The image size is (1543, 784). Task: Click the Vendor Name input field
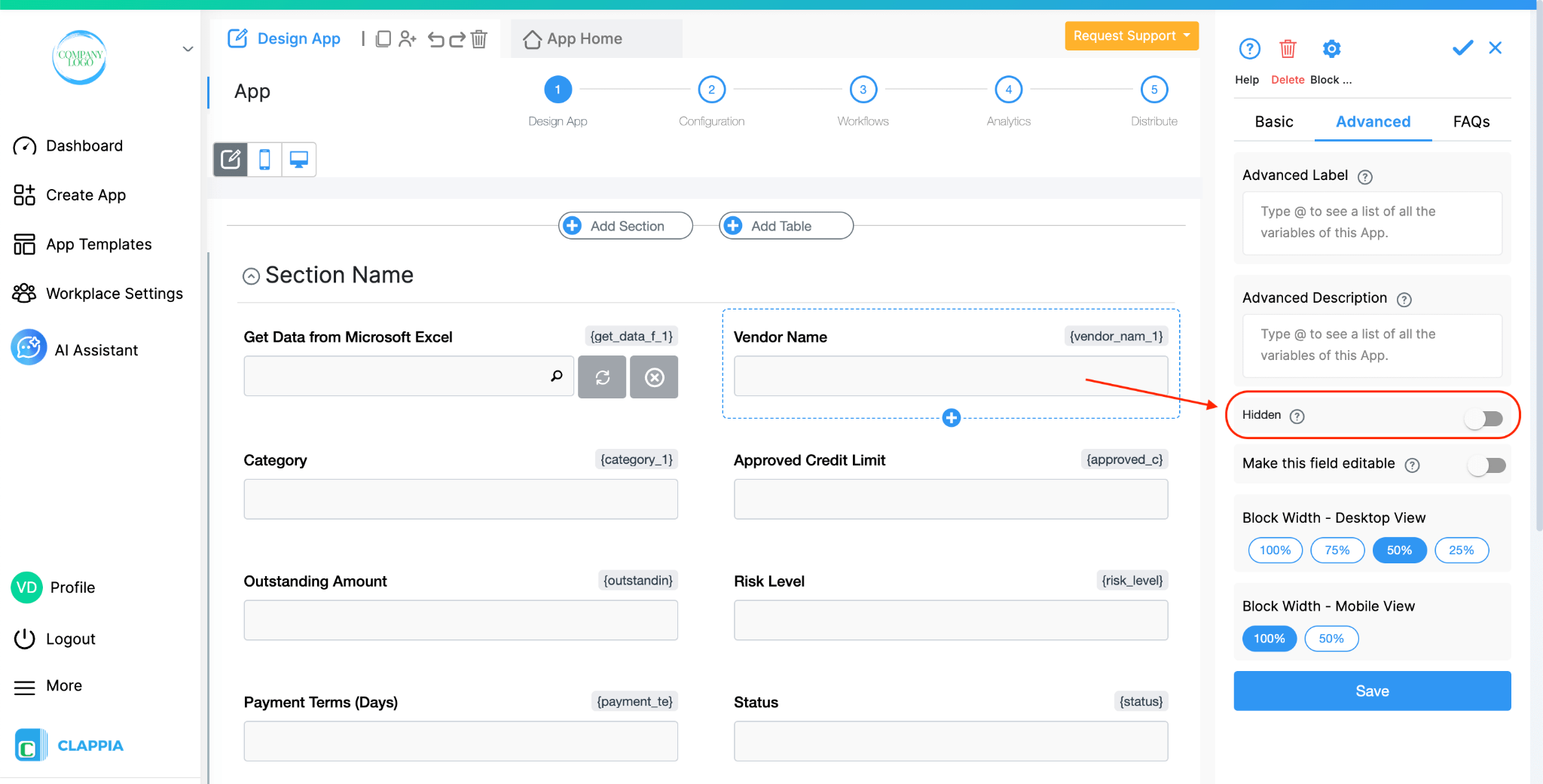point(951,376)
